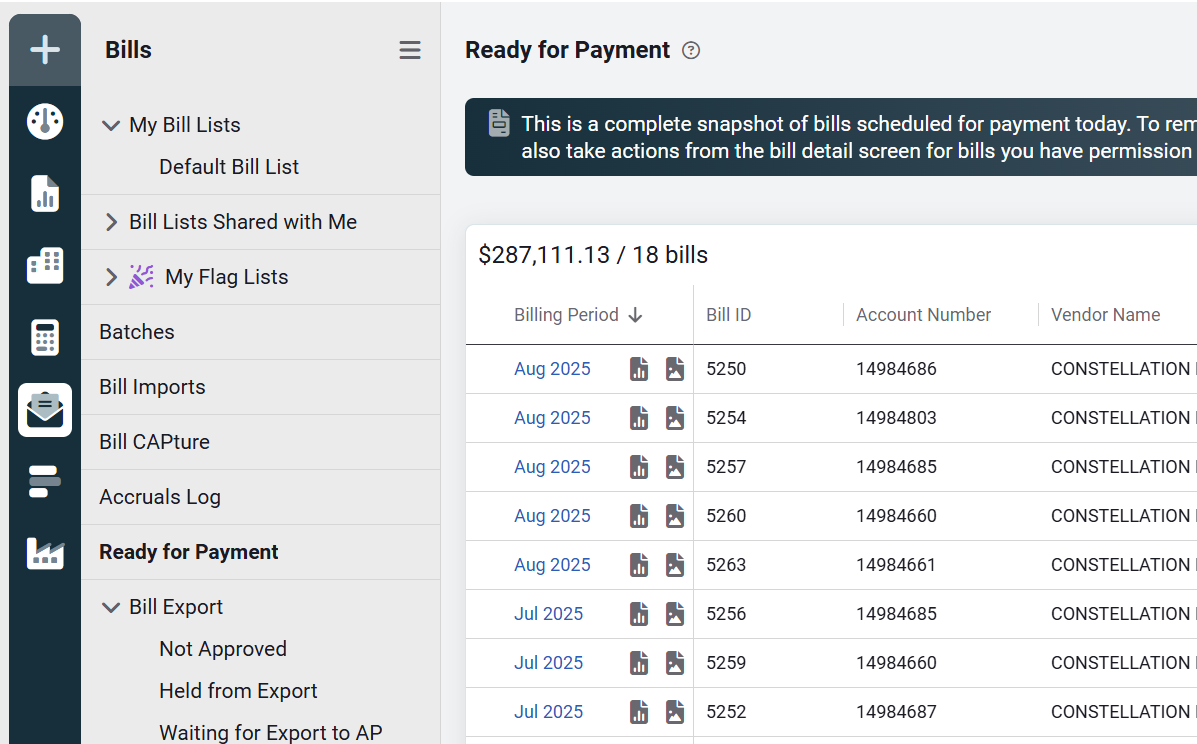This screenshot has width=1197, height=744.
Task: Click the My Flag Lists confetti icon
Action: tap(141, 276)
